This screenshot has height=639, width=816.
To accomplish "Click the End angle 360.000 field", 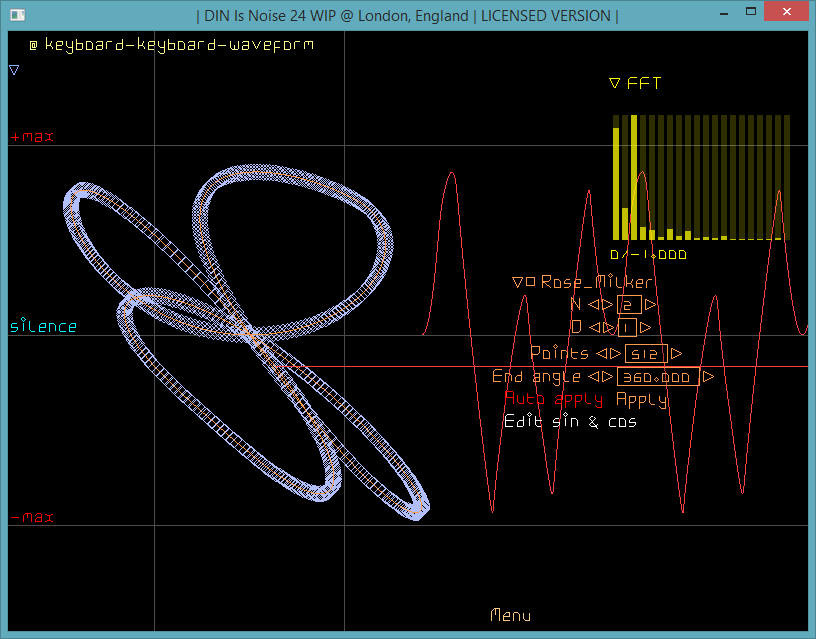I will click(x=657, y=377).
